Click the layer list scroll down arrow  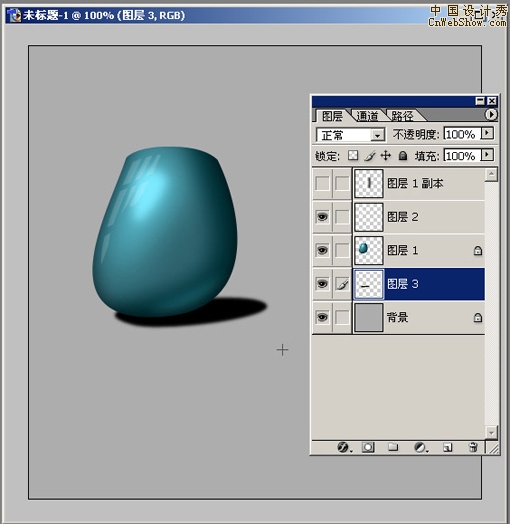pyautogui.click(x=491, y=432)
